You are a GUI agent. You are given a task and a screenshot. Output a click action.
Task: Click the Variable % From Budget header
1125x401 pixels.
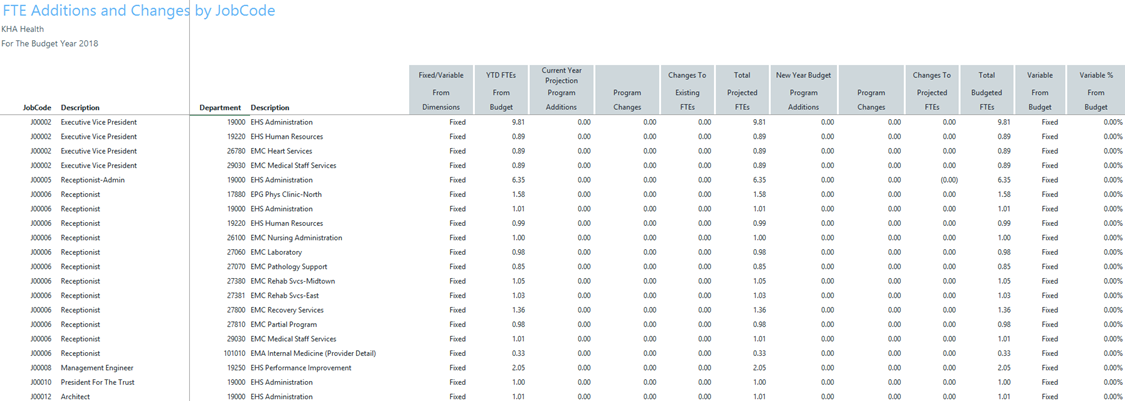pos(1096,91)
